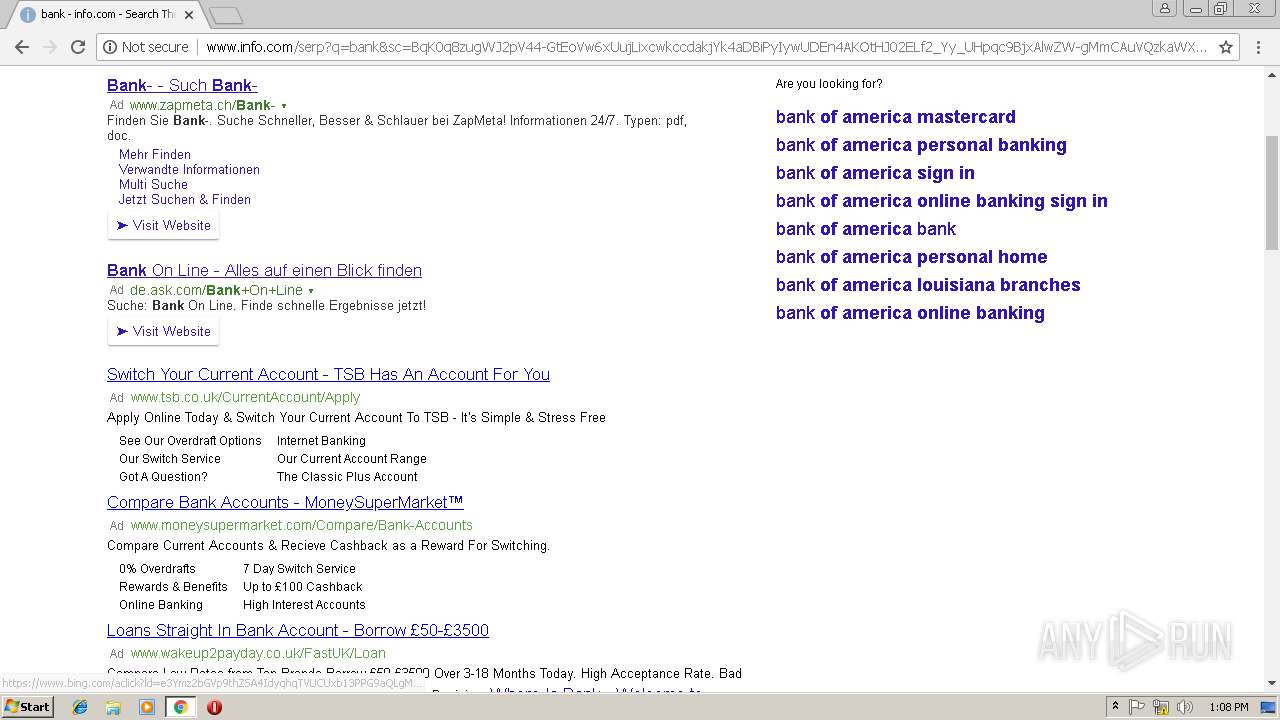The image size is (1280, 720).
Task: Click the Chrome taskbar icon
Action: click(181, 707)
